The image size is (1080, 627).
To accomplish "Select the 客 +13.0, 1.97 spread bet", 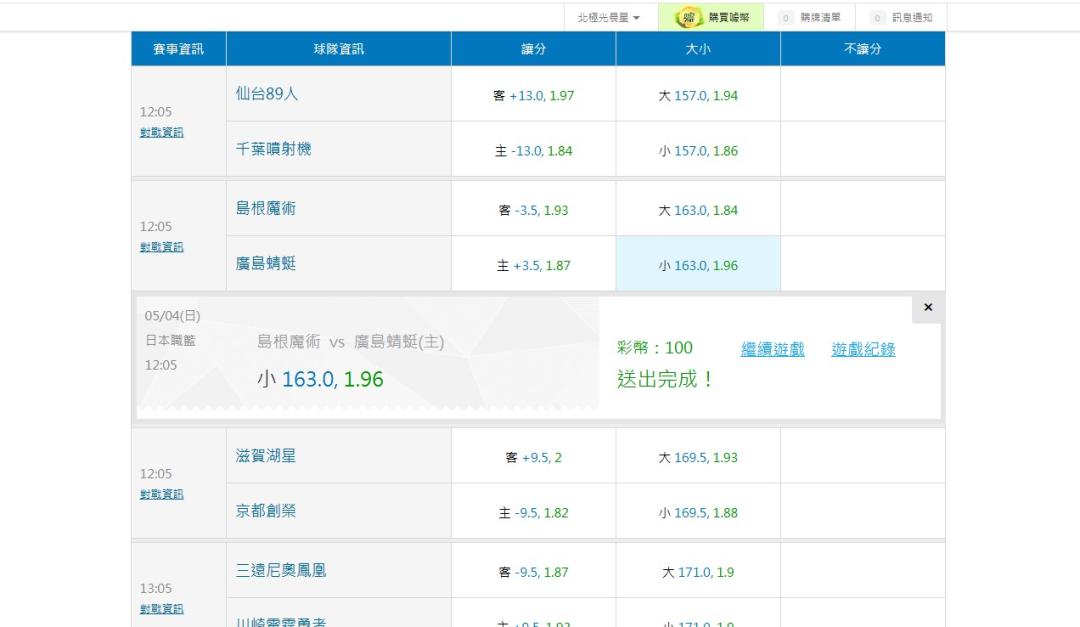I will point(534,95).
